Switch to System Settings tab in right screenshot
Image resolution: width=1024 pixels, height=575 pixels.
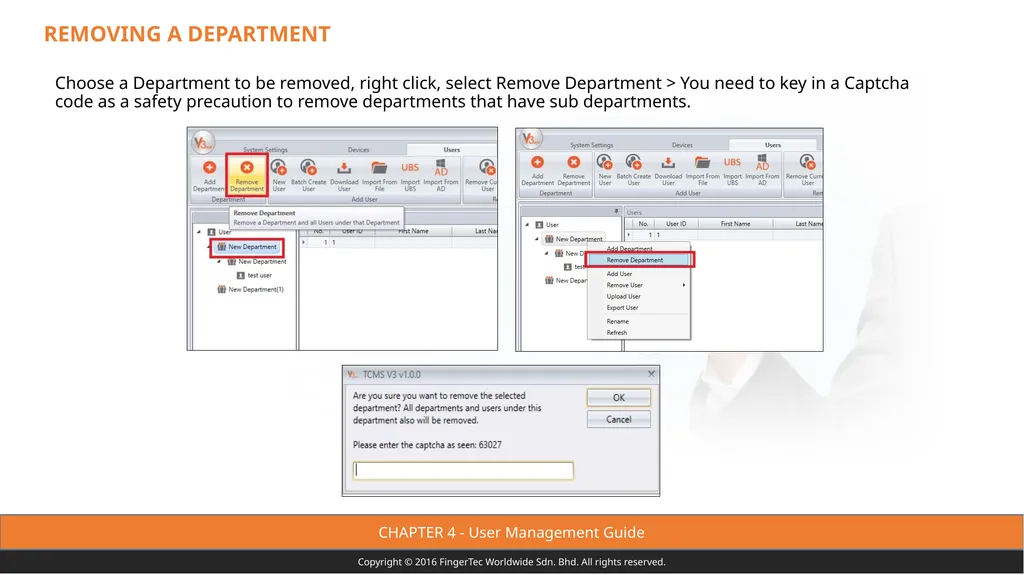click(591, 145)
